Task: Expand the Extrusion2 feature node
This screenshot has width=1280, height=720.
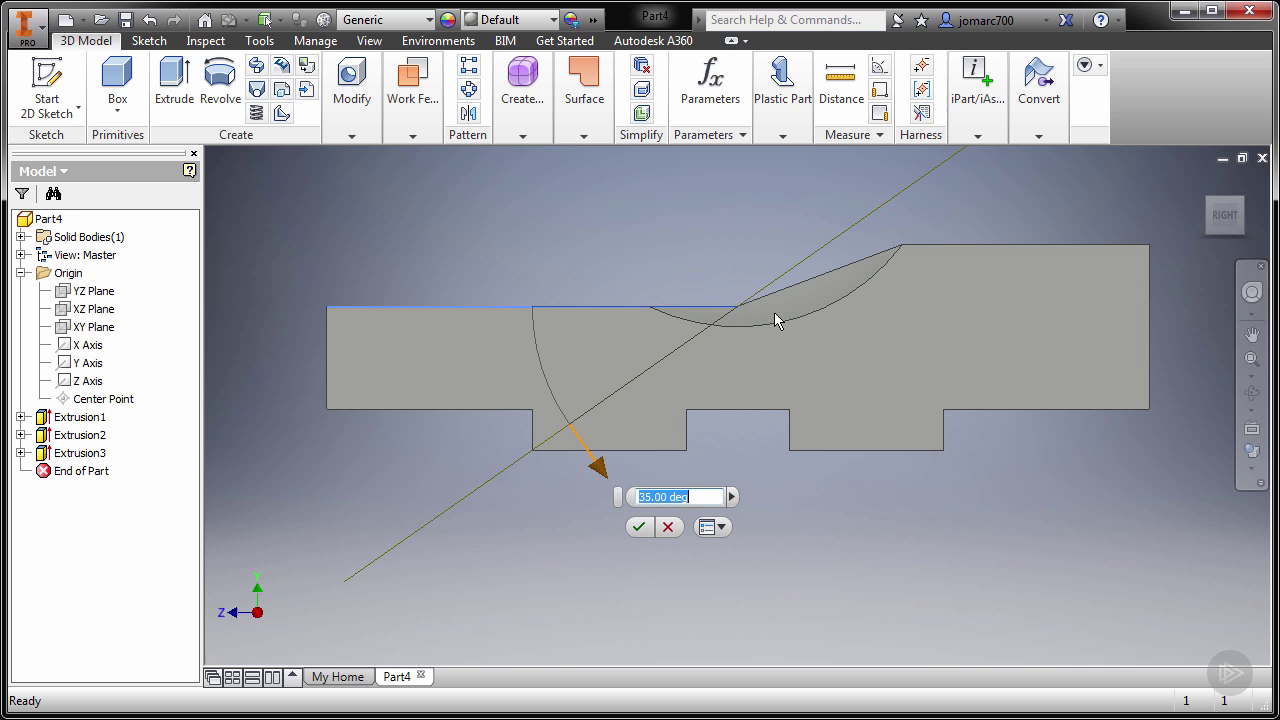Action: 21,435
